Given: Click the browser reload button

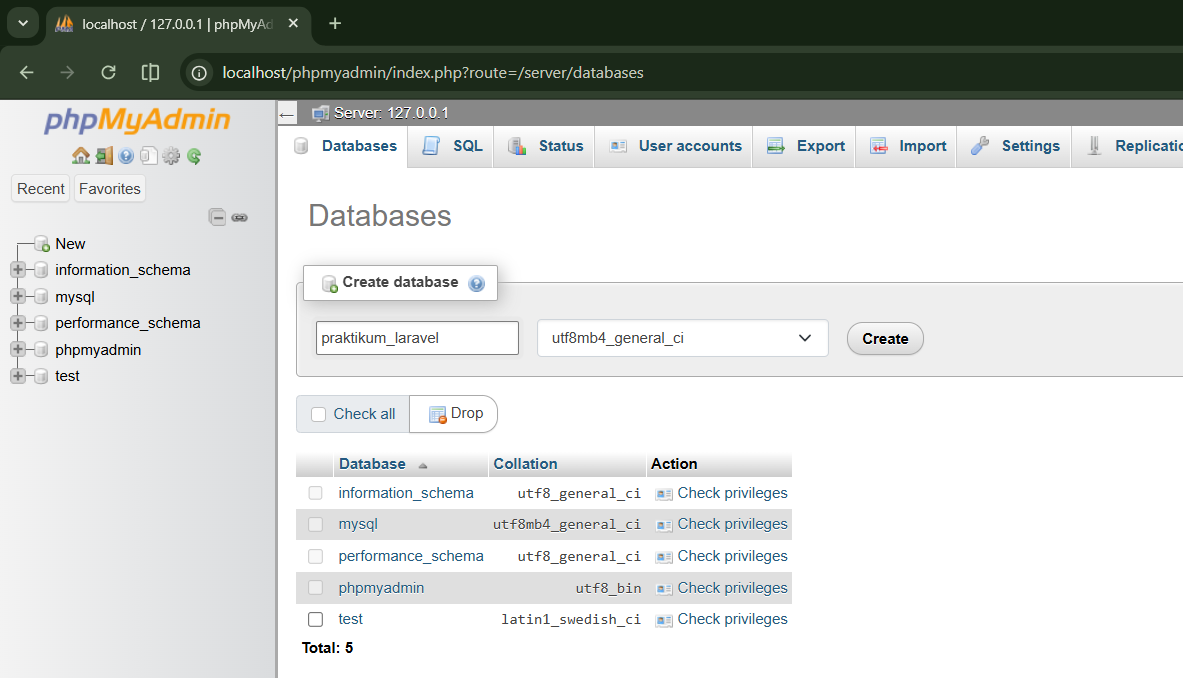Looking at the screenshot, I should tap(109, 72).
